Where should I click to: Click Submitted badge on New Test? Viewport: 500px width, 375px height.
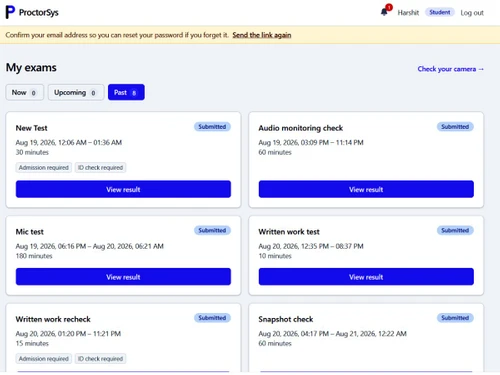pyautogui.click(x=212, y=127)
